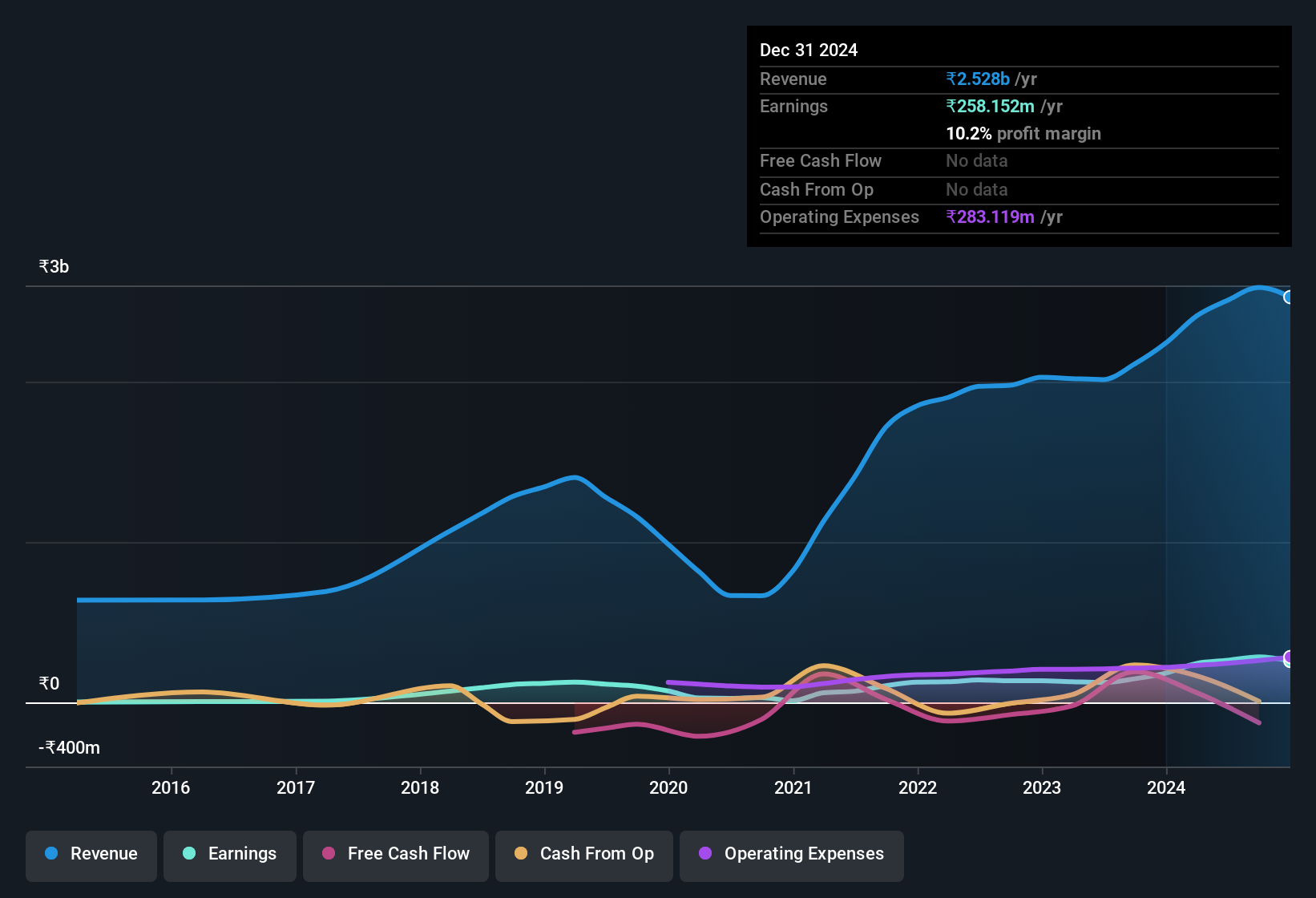The width and height of the screenshot is (1316, 898).
Task: Hide the Earnings line via its legend item
Action: (x=229, y=854)
